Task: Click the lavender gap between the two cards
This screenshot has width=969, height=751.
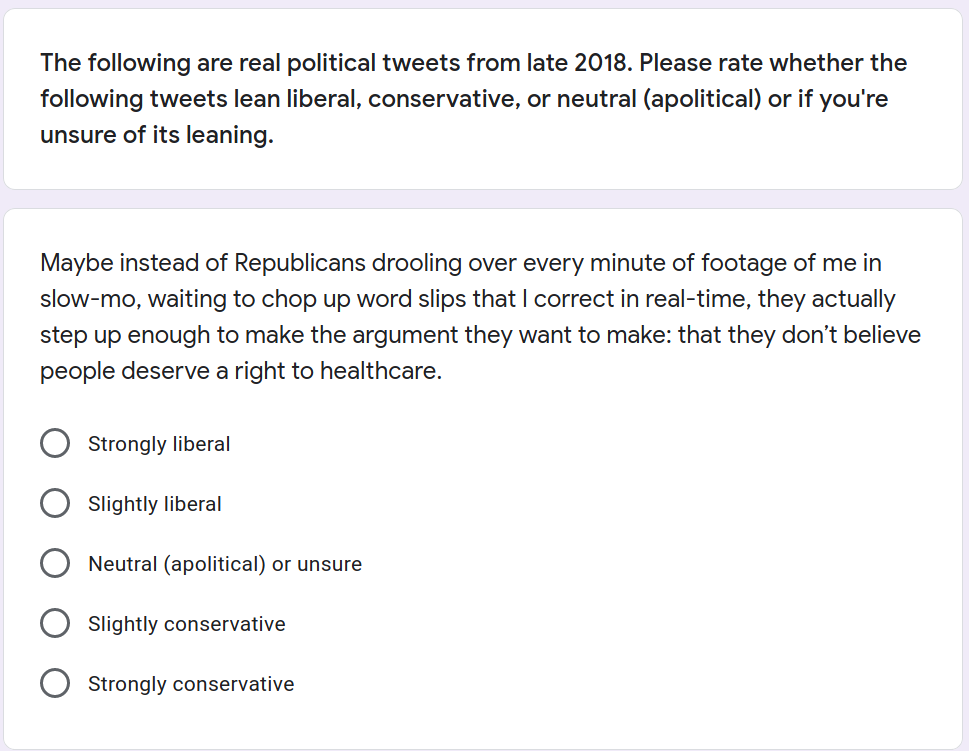Action: (484, 199)
